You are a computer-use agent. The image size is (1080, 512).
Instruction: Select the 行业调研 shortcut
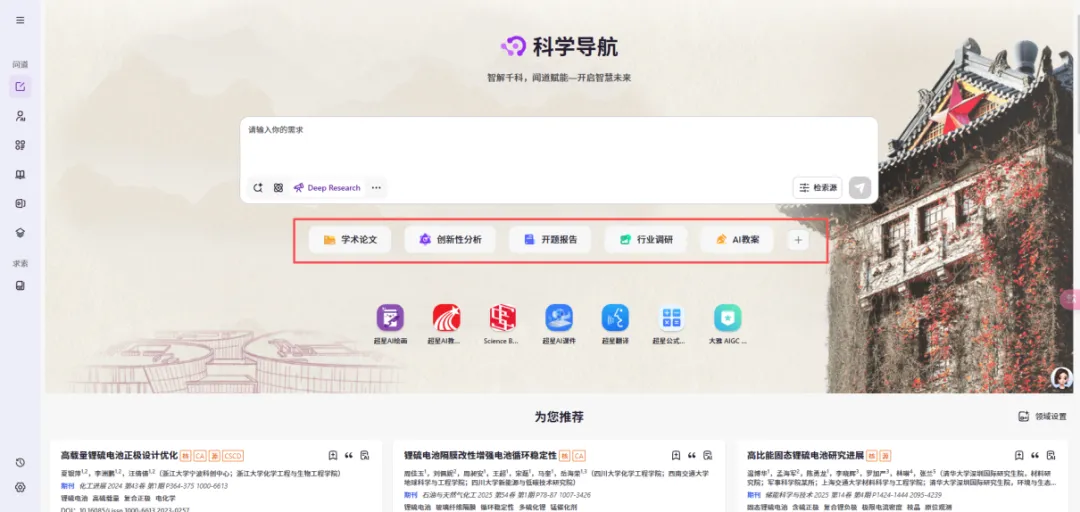(x=645, y=240)
